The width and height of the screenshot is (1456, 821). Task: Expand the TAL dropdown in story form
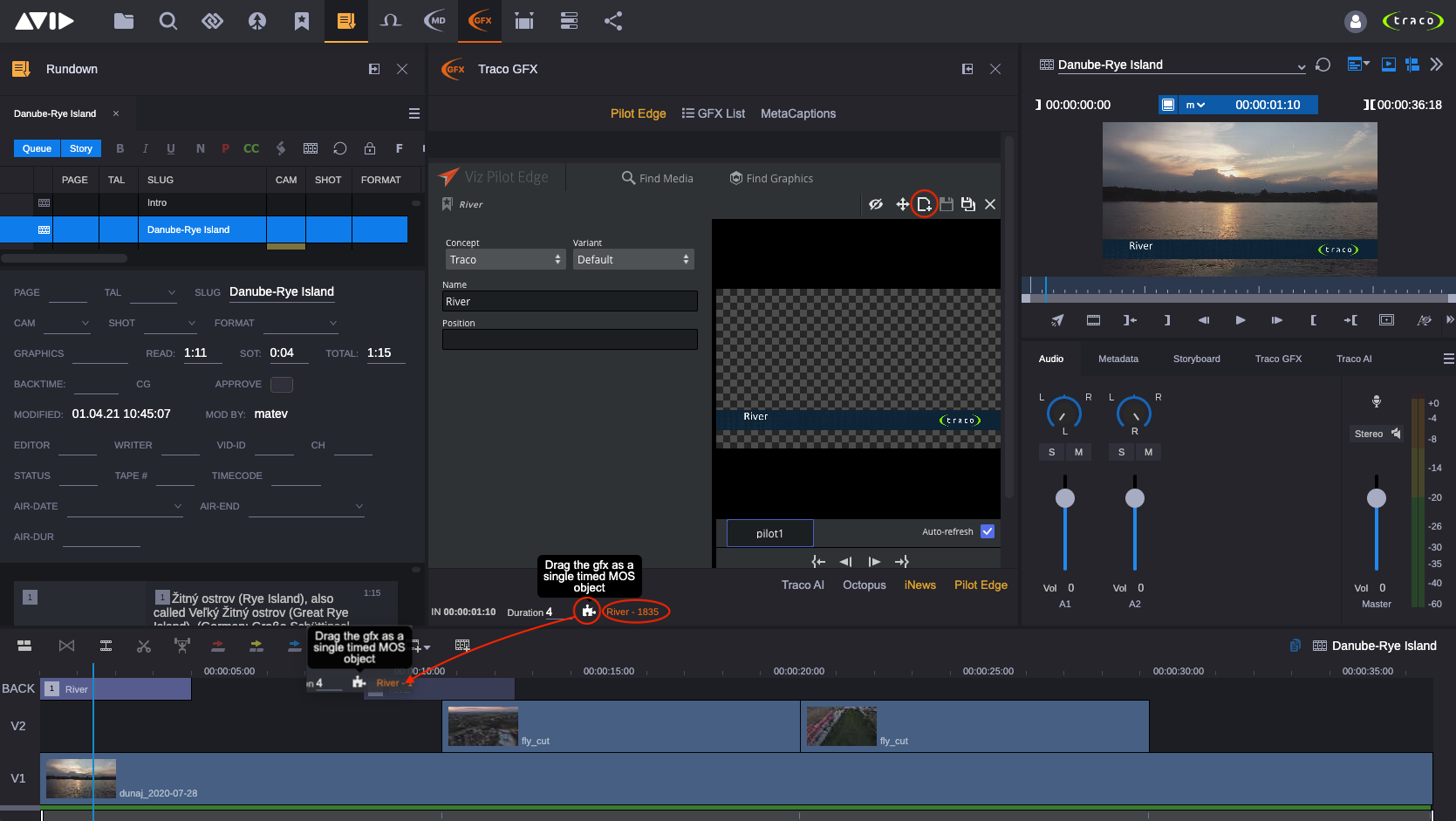pos(172,293)
